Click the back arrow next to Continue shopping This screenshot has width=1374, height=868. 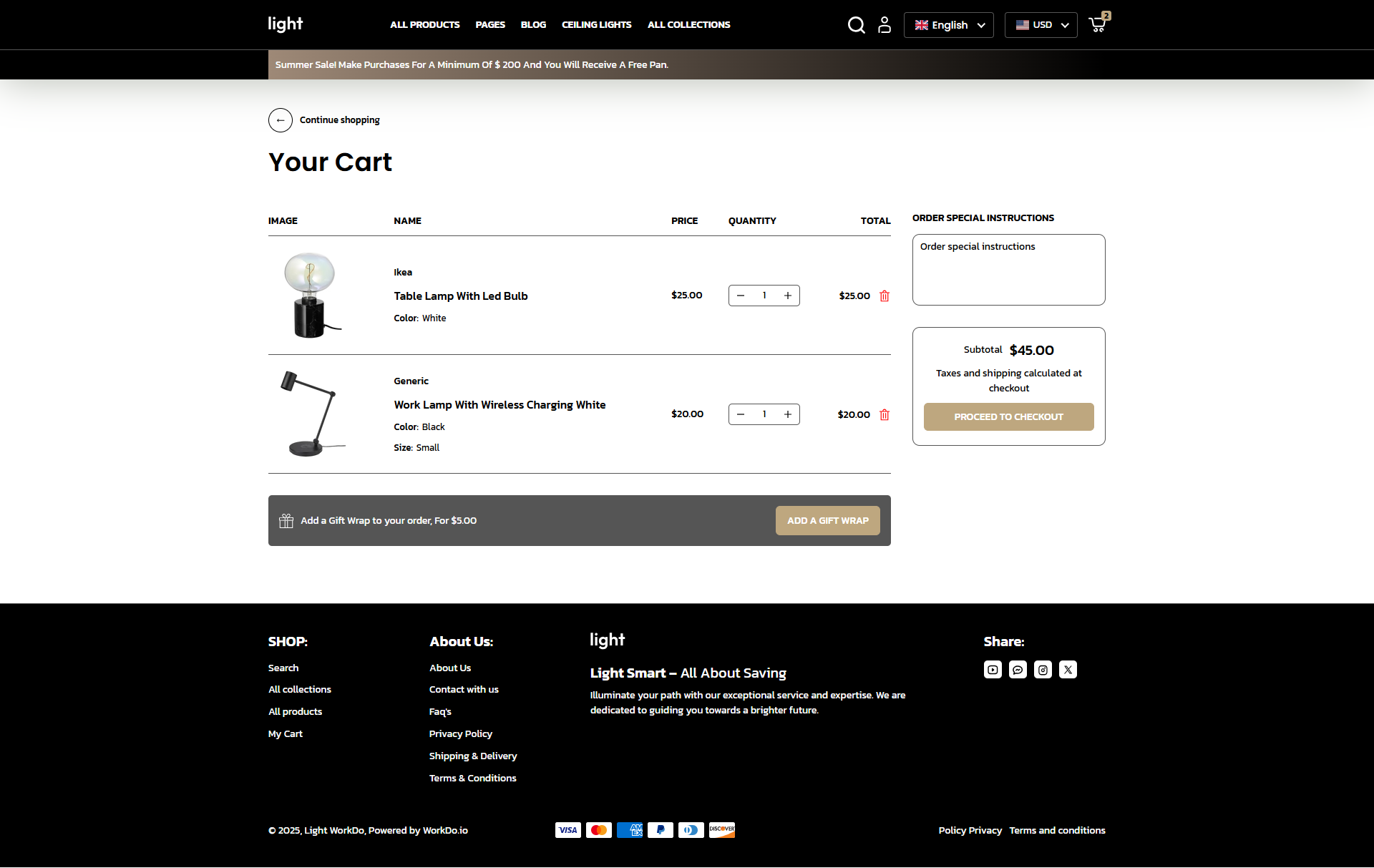point(281,120)
